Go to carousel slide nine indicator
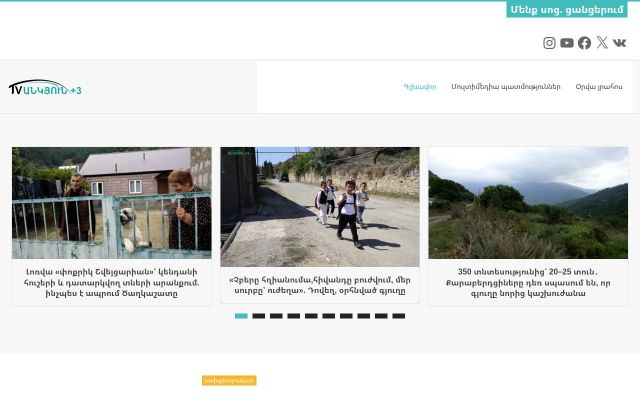Image resolution: width=640 pixels, height=400 pixels. coord(381,316)
